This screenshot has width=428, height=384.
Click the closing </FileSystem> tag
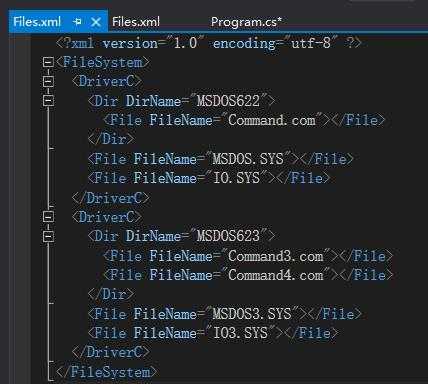tap(106, 372)
